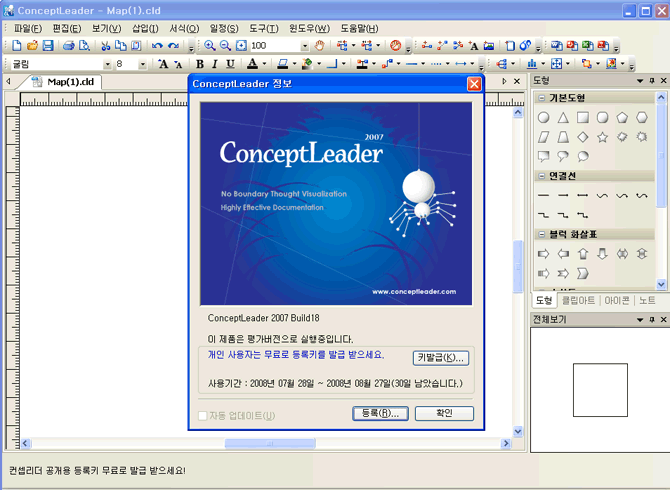
Task: Switch to the 아이콘 tab
Action: pyautogui.click(x=617, y=300)
